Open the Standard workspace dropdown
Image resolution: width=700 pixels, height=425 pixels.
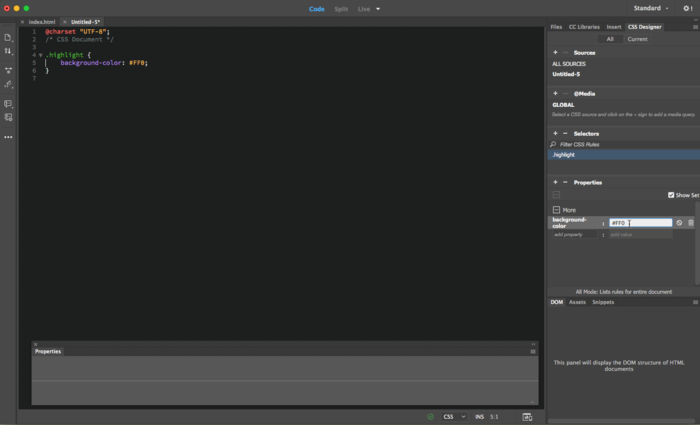click(651, 8)
